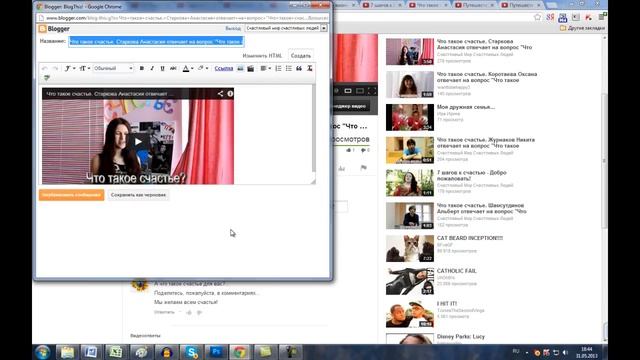Open 'Другие закладки' bookmarks folder
640x360 pixels.
click(582, 28)
